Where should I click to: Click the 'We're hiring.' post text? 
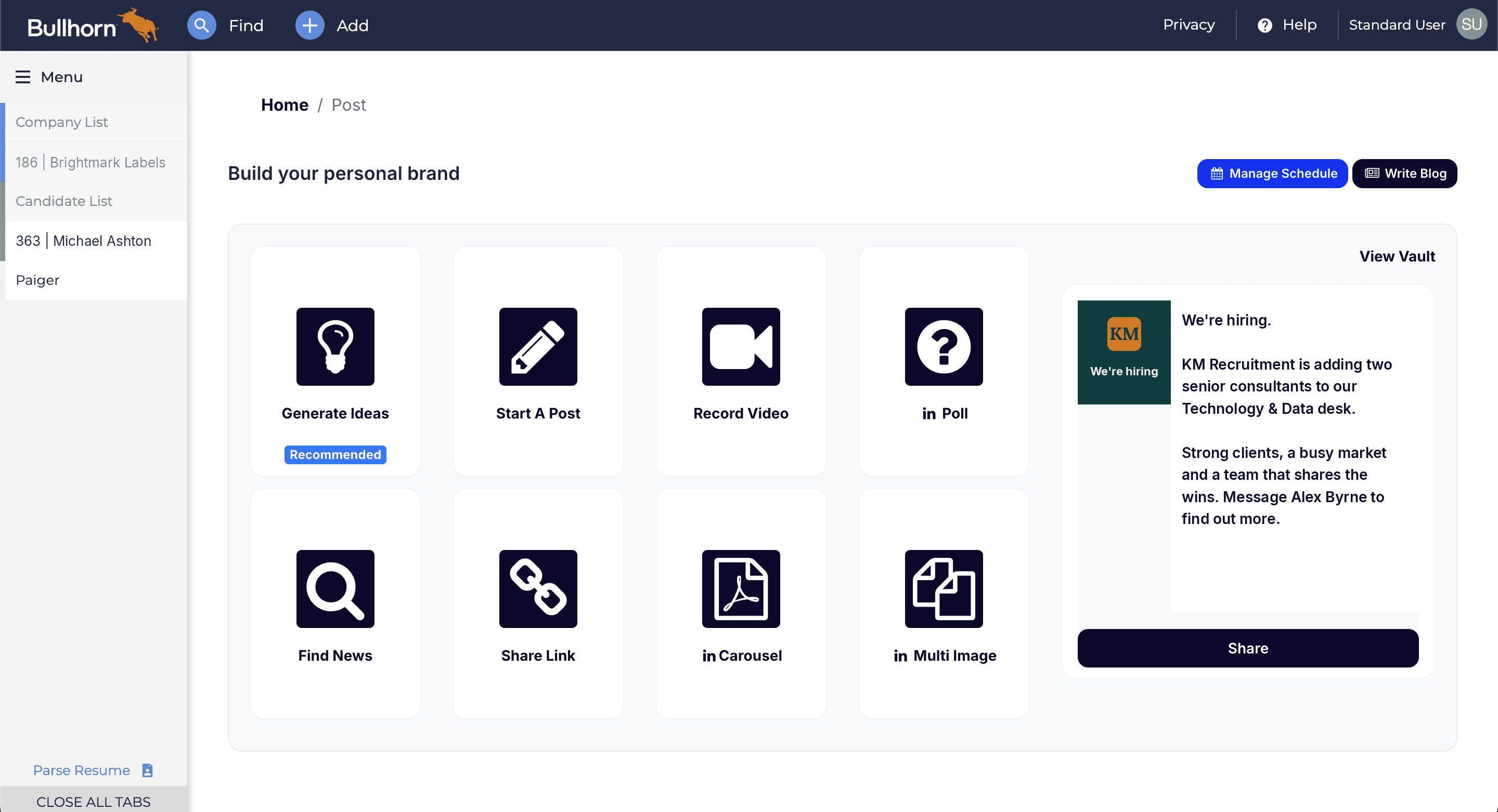(1226, 320)
